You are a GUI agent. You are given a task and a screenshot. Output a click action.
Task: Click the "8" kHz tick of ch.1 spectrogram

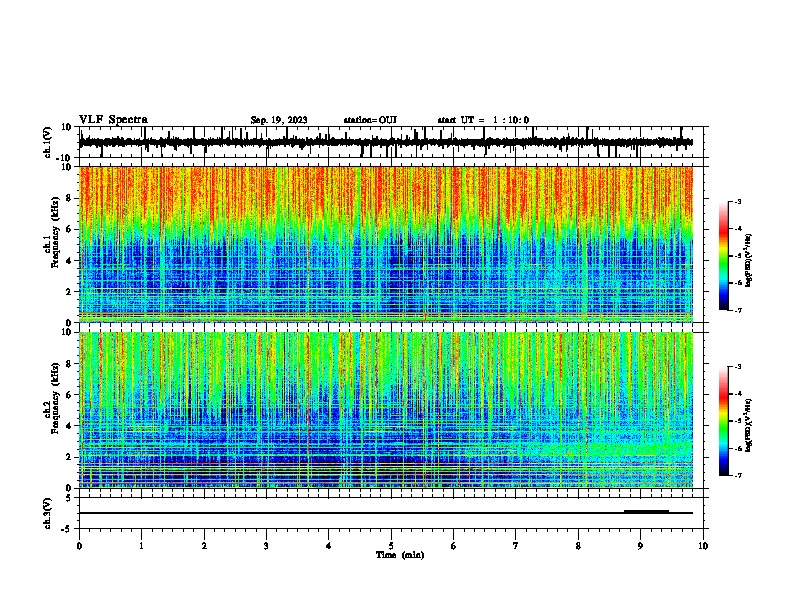tap(70, 198)
